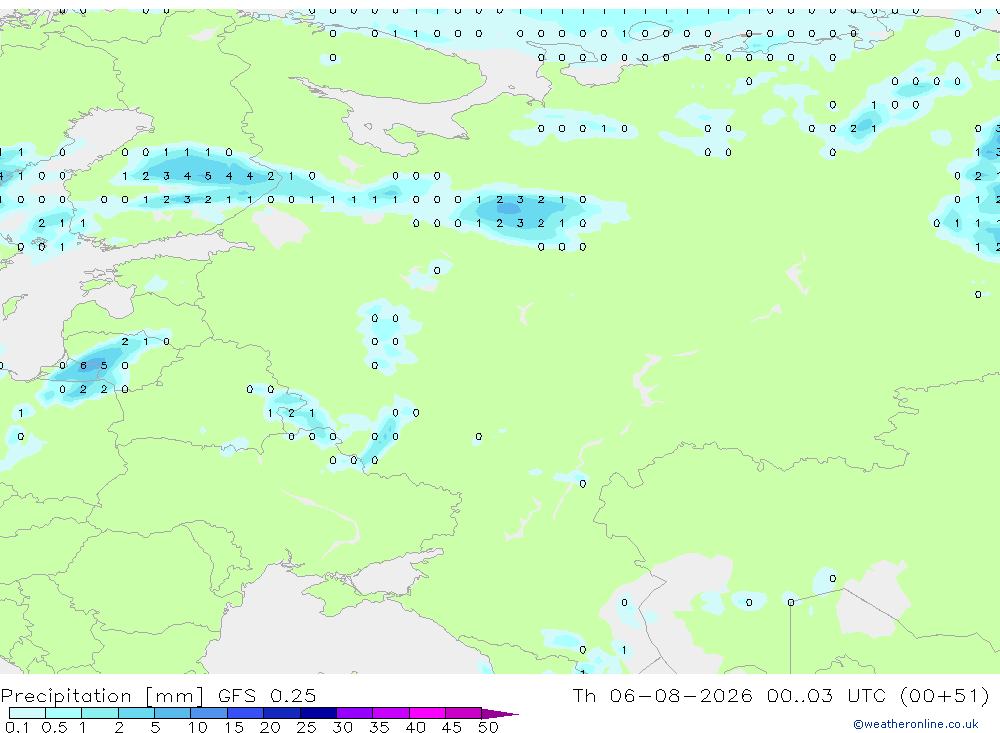The width and height of the screenshot is (1000, 733).
Task: Select the 45–50 mm dark magenta swatch
Action: click(x=464, y=713)
